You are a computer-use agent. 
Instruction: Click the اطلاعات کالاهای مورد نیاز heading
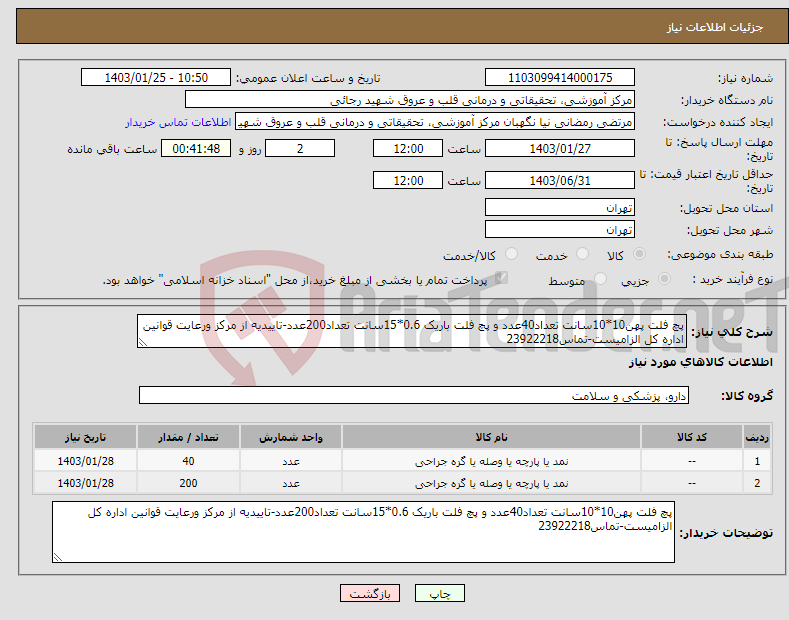[x=700, y=362]
